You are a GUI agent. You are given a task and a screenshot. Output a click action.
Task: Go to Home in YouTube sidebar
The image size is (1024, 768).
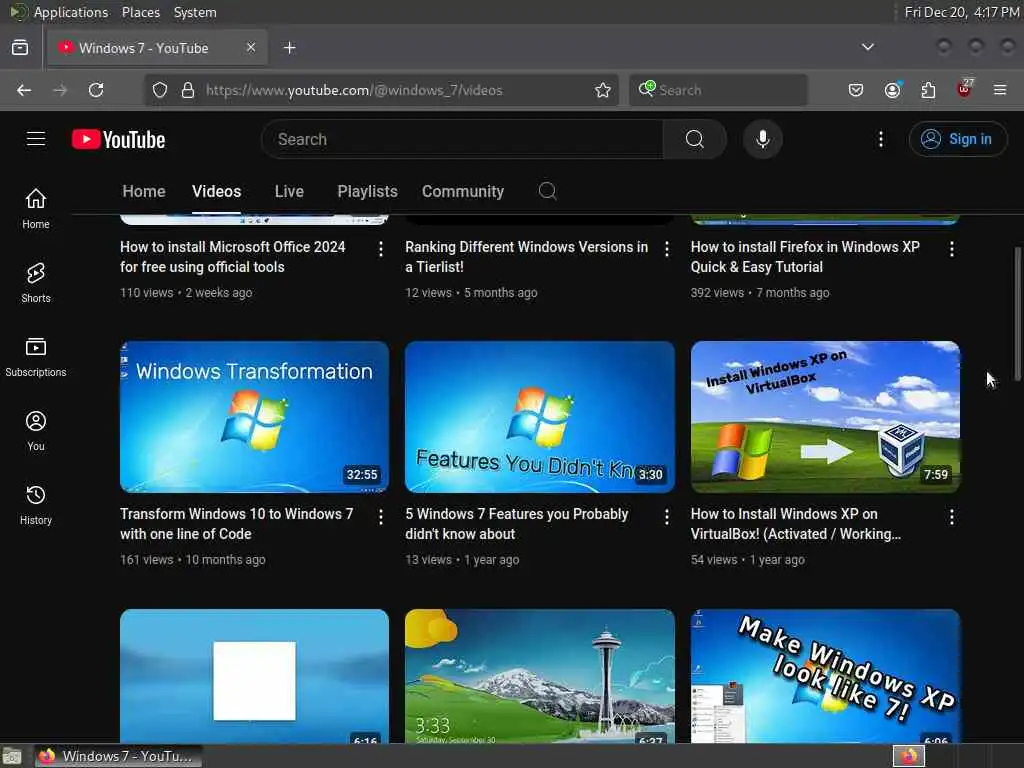point(36,208)
